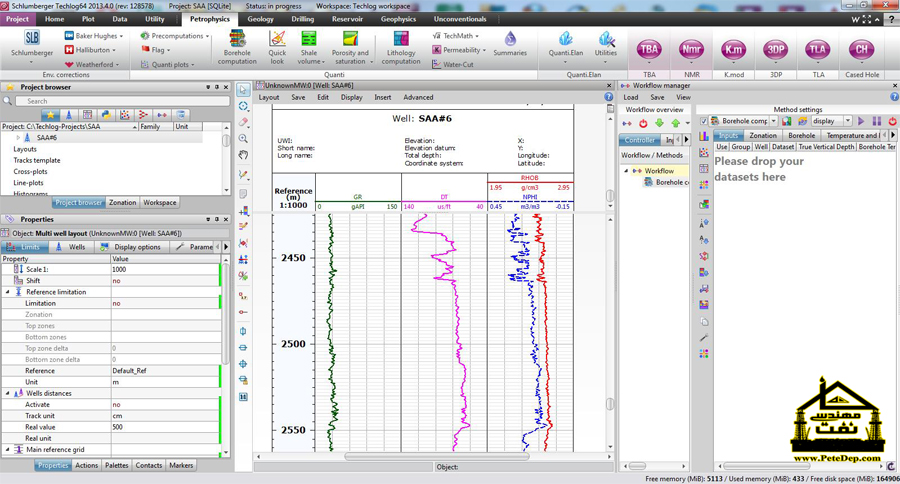Open the Markers tab at bottom left
The image size is (900, 484).
[181, 466]
